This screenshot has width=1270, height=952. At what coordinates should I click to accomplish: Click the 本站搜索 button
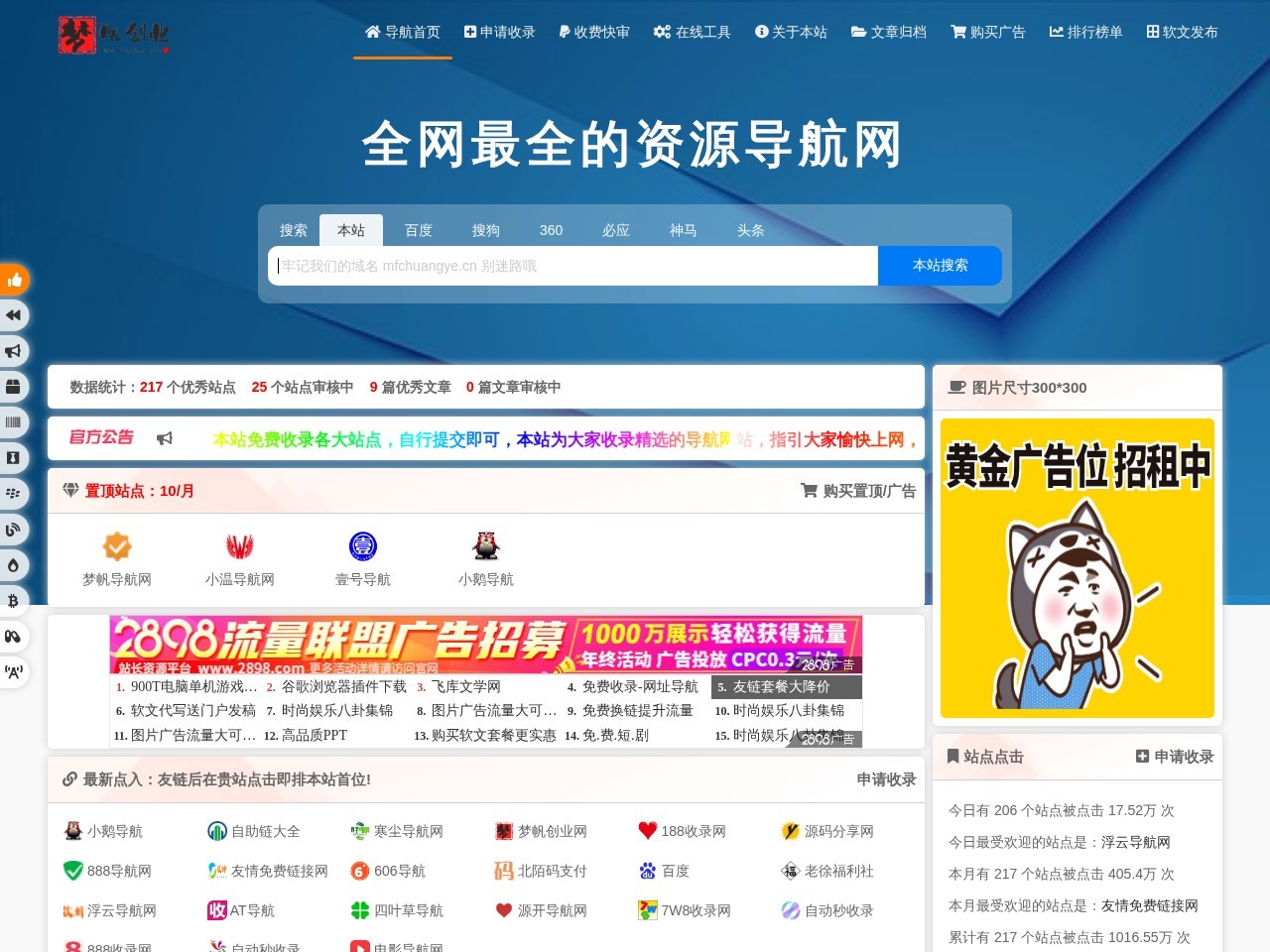(941, 265)
